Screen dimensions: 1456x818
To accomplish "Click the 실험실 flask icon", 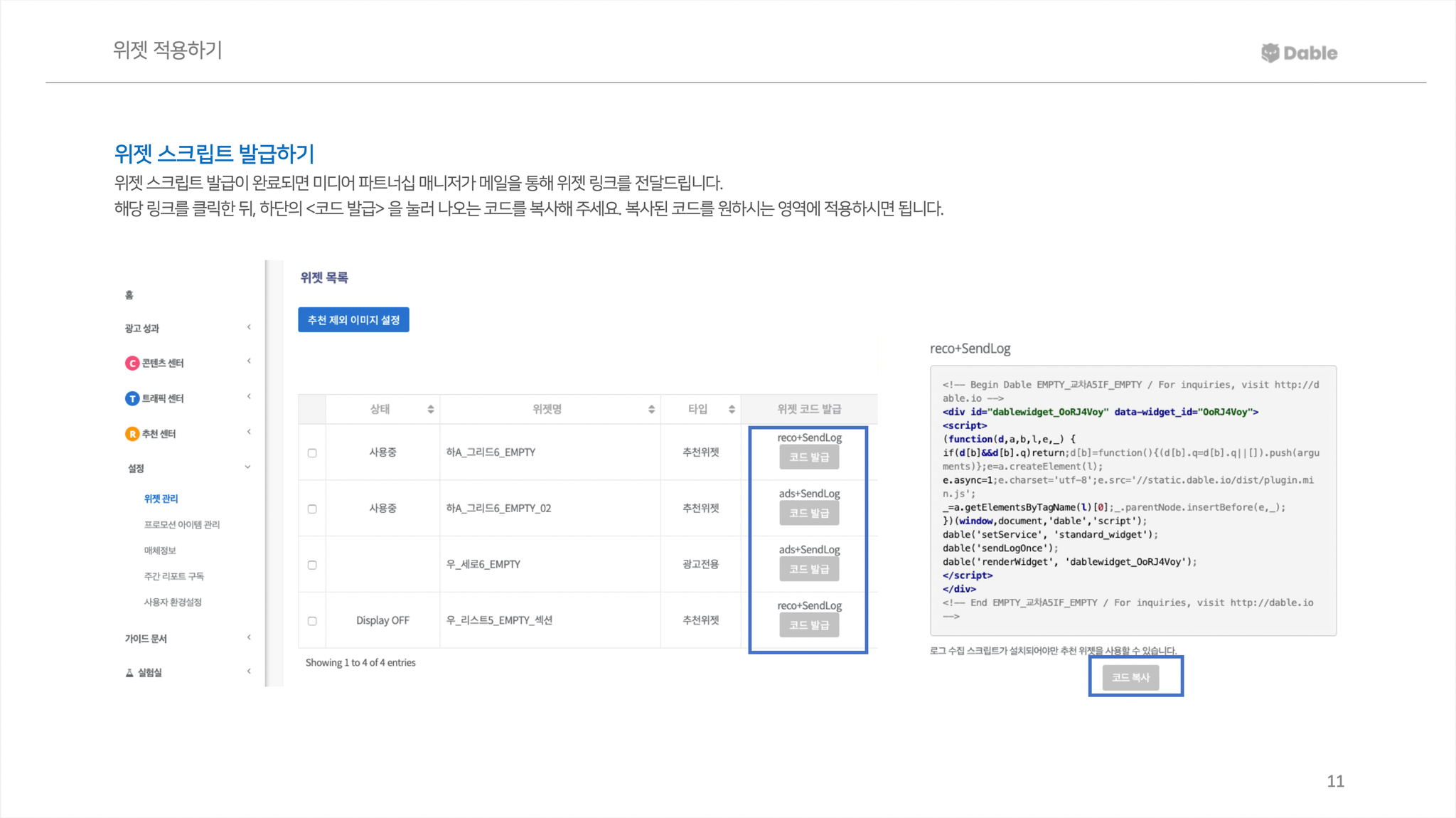I will coord(129,673).
